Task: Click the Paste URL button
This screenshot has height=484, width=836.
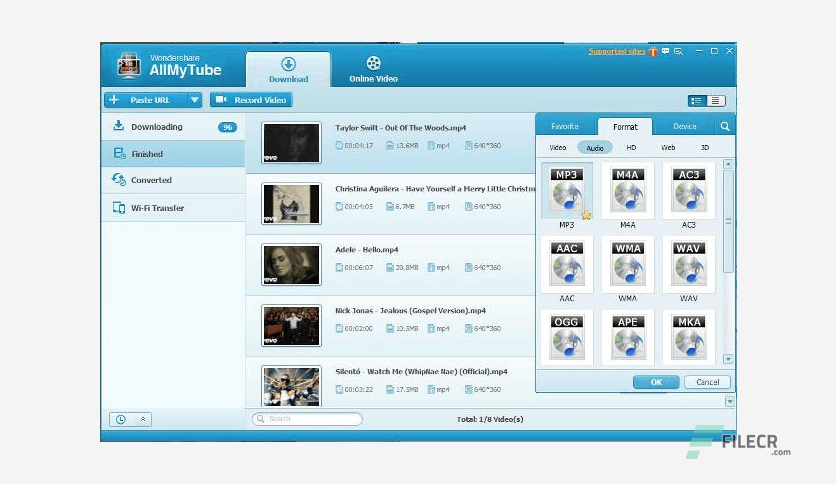Action: tap(146, 100)
